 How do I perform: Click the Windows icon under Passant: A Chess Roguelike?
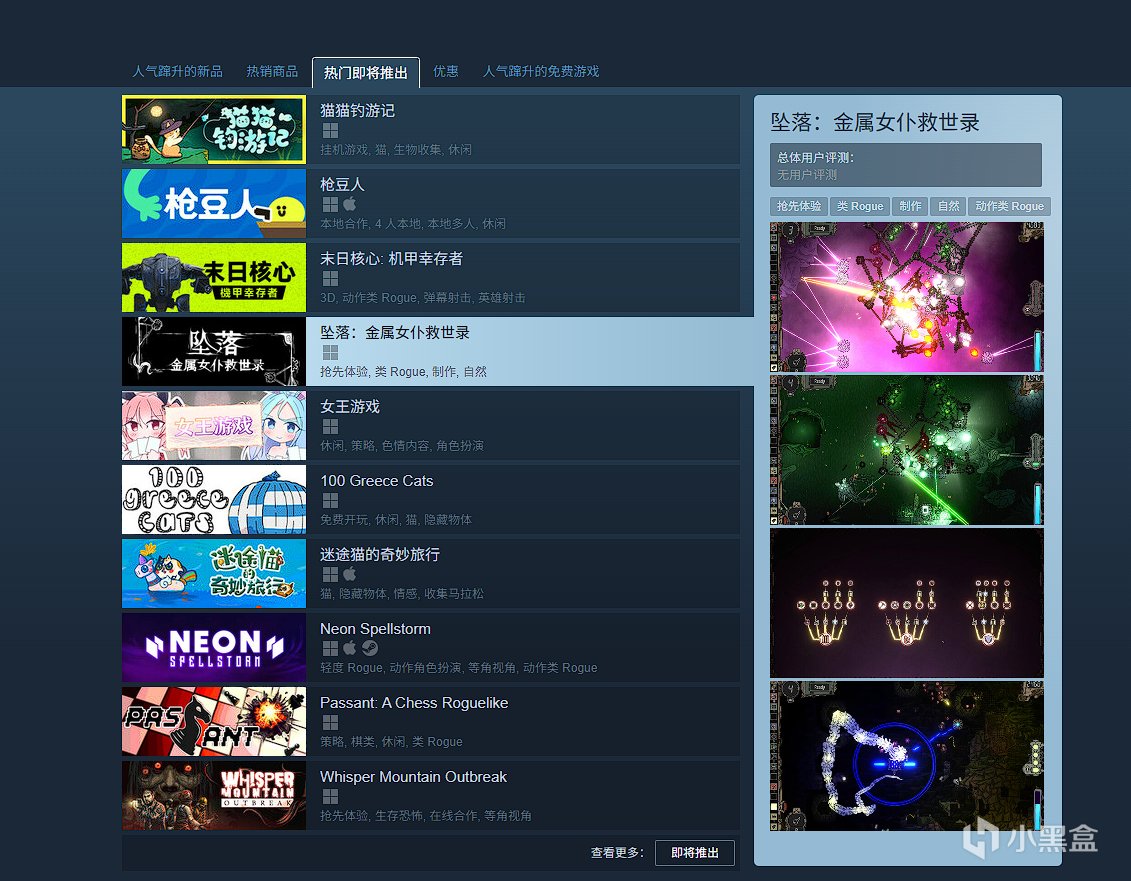[330, 722]
